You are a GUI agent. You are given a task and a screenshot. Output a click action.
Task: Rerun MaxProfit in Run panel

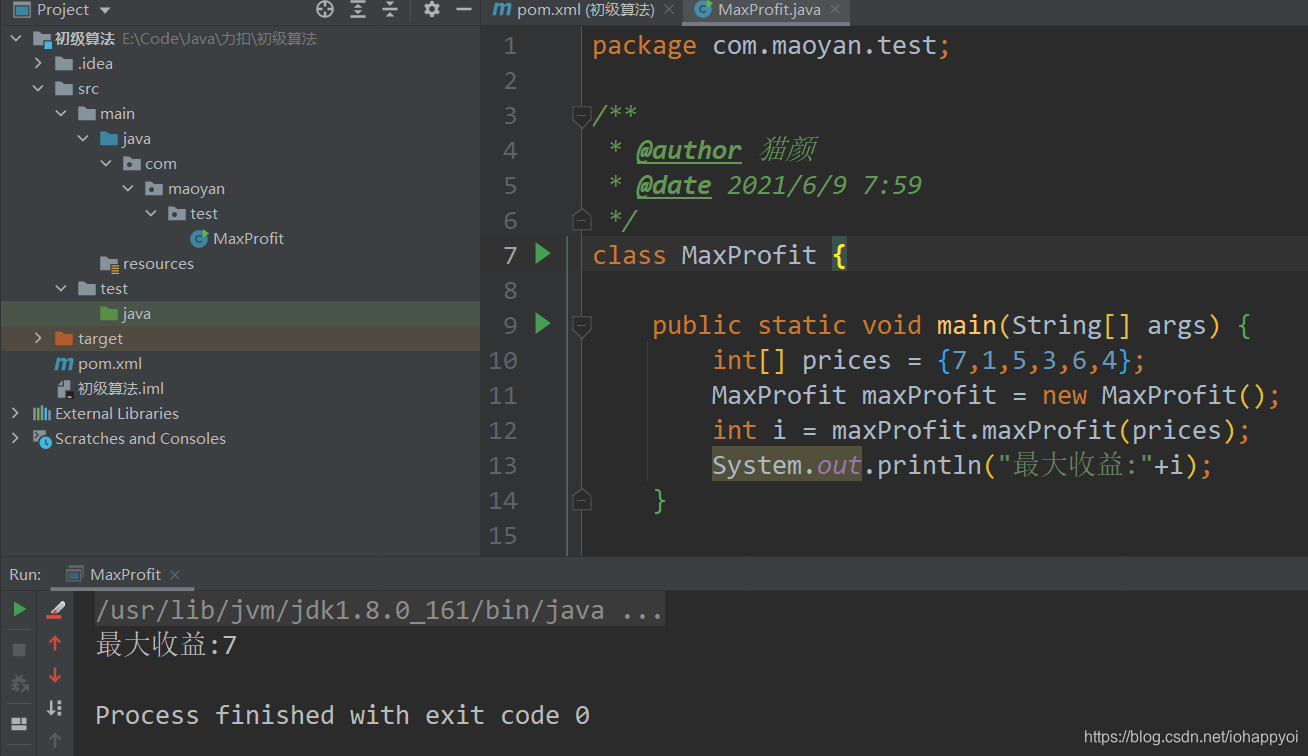click(x=19, y=609)
